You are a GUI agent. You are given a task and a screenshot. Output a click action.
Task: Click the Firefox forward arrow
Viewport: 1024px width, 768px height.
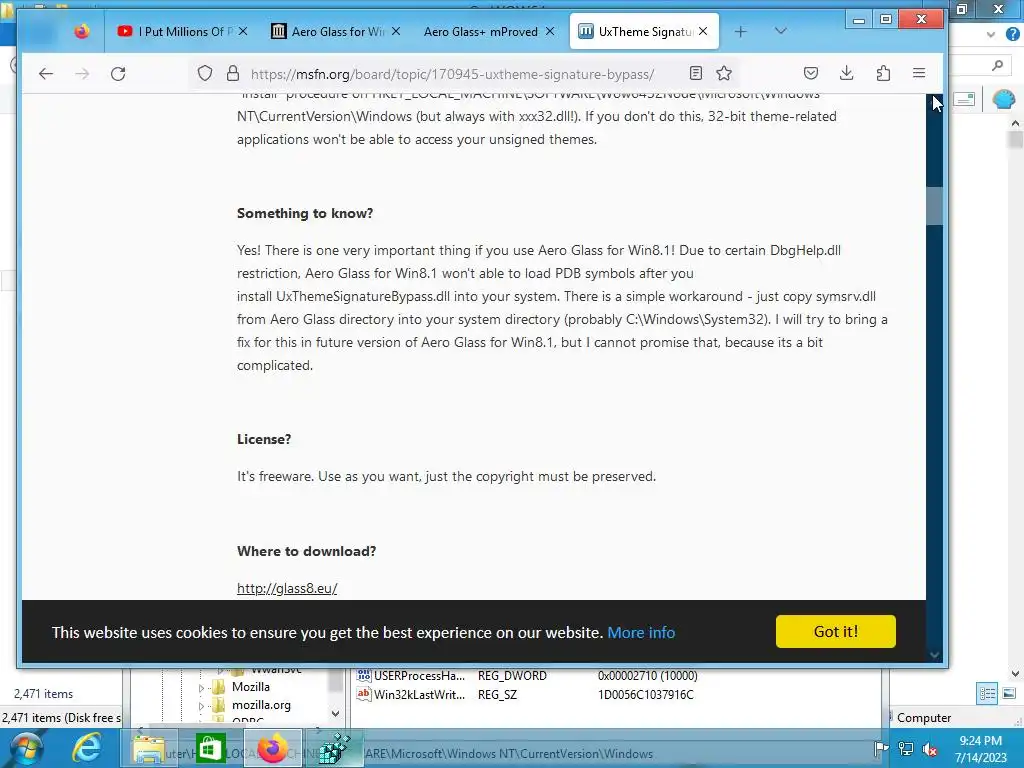pos(82,74)
